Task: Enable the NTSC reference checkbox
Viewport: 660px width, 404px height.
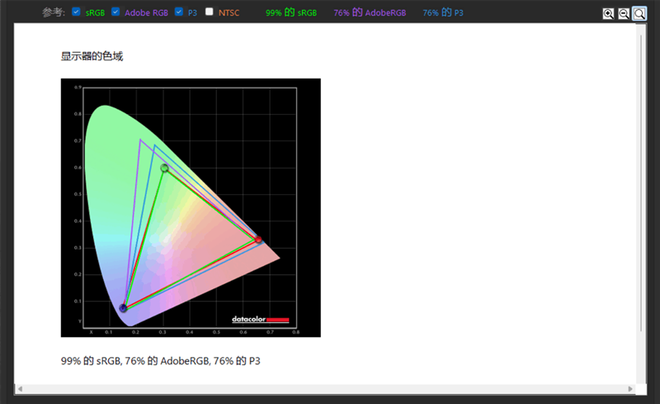Action: point(209,12)
